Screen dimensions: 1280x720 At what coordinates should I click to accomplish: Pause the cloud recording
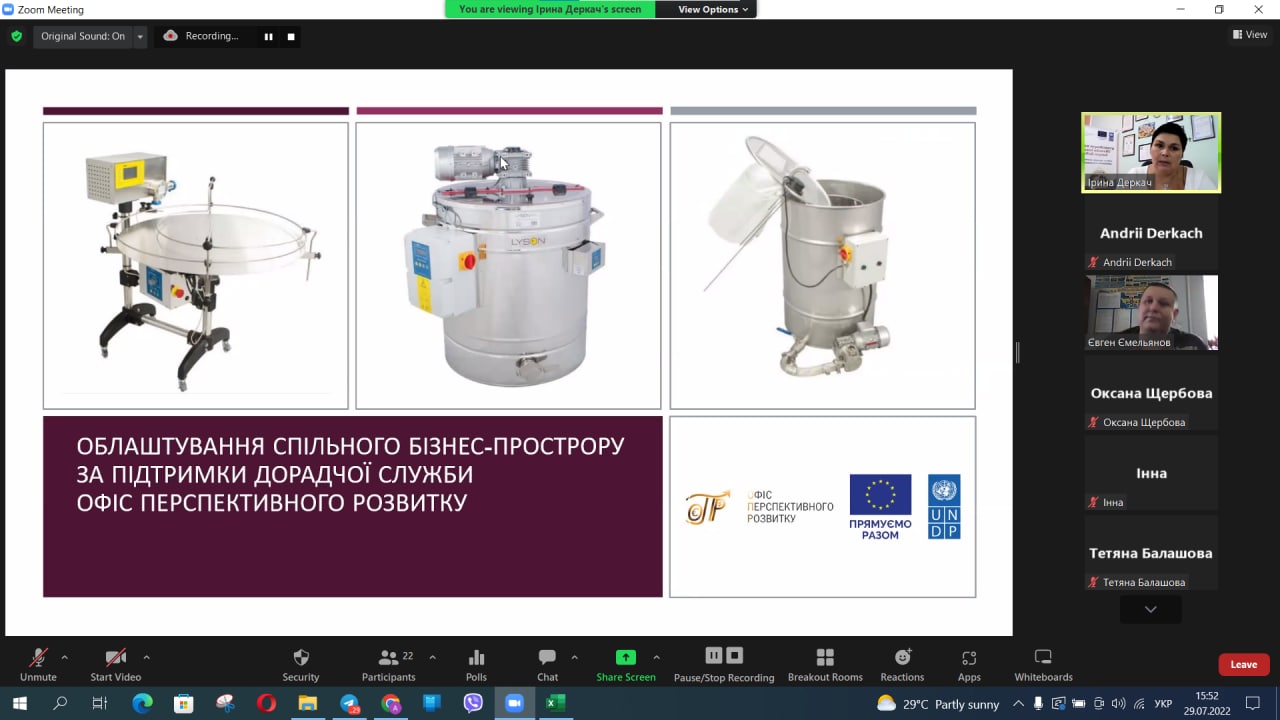(713, 656)
